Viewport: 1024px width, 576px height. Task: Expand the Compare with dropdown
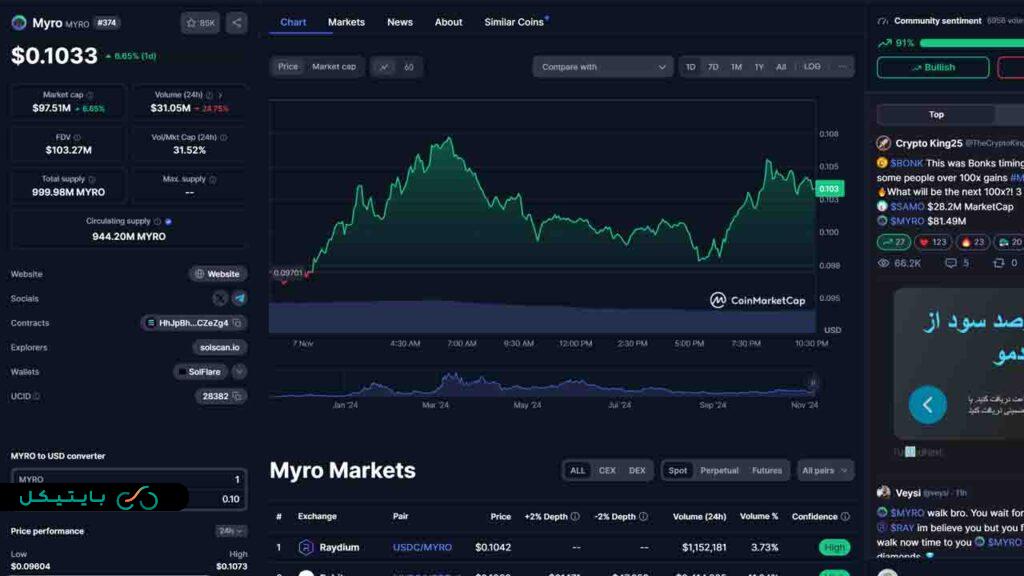pyautogui.click(x=603, y=67)
